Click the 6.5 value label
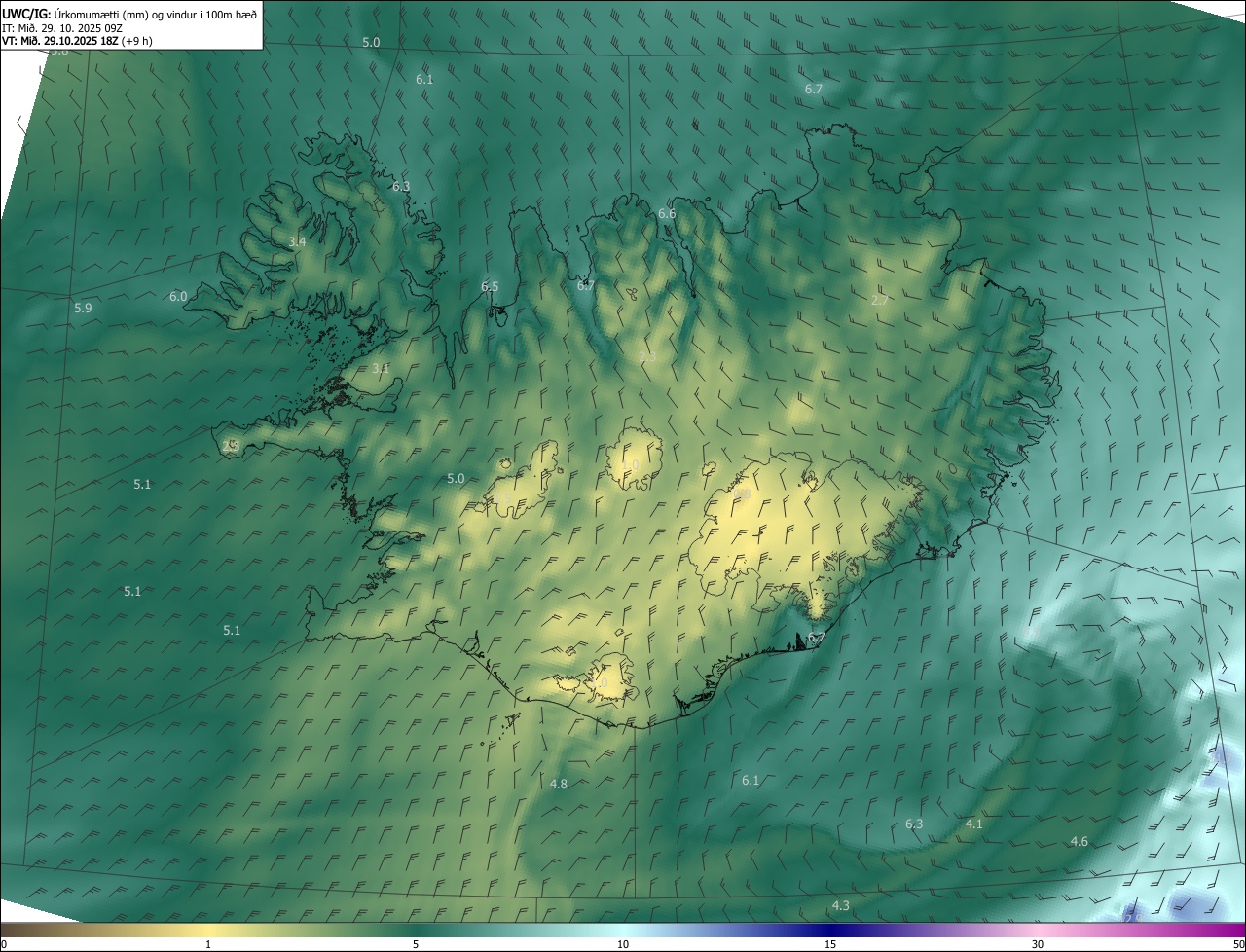Image resolution: width=1246 pixels, height=952 pixels. pyautogui.click(x=490, y=286)
